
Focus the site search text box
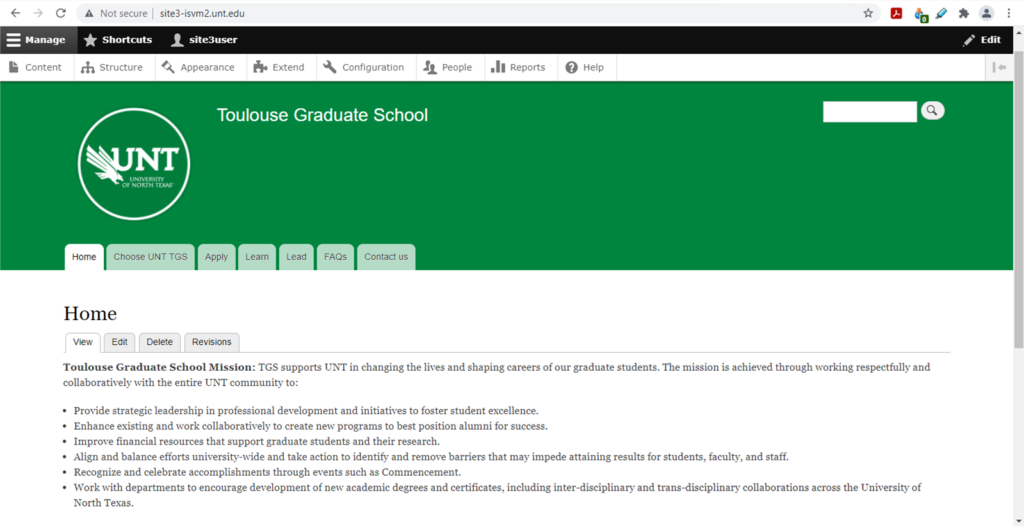click(870, 112)
